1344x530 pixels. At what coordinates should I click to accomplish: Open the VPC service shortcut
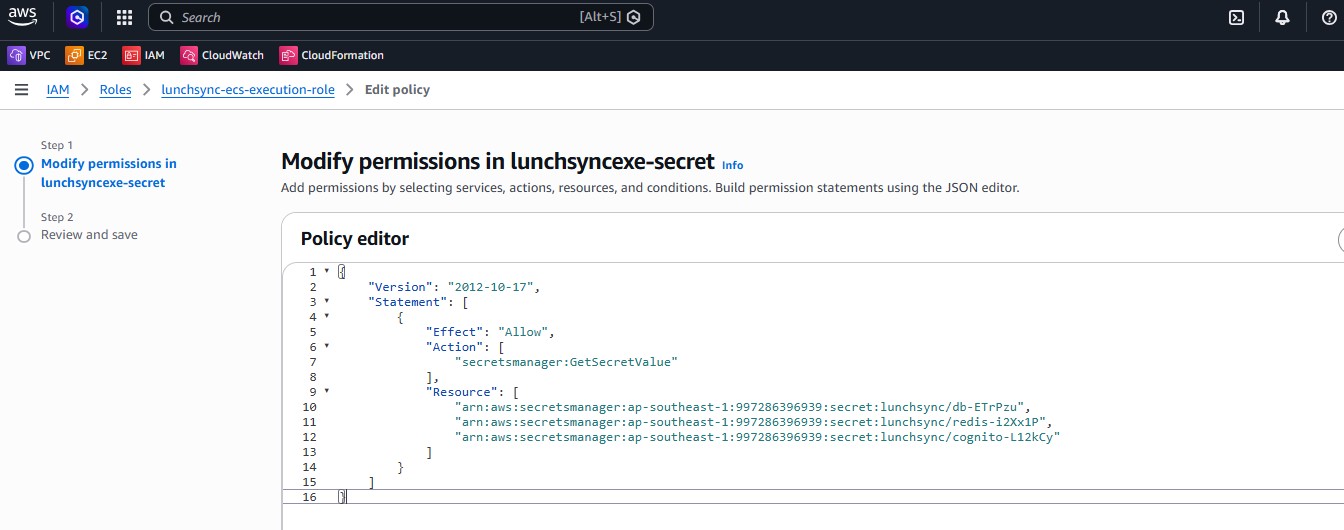[x=29, y=55]
